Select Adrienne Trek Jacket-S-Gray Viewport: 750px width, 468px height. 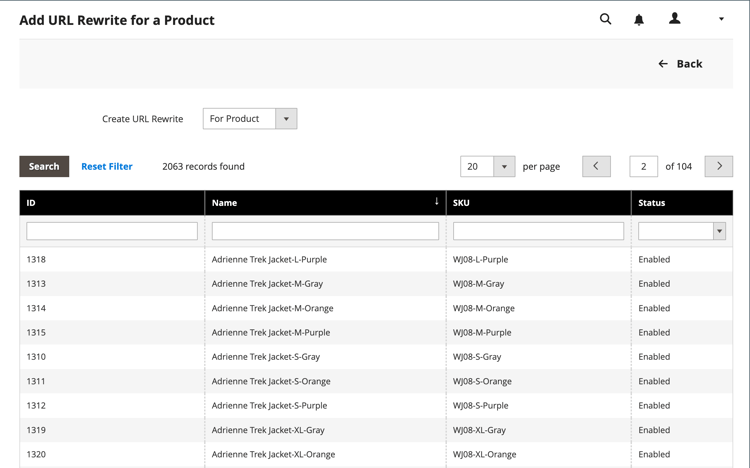(266, 357)
